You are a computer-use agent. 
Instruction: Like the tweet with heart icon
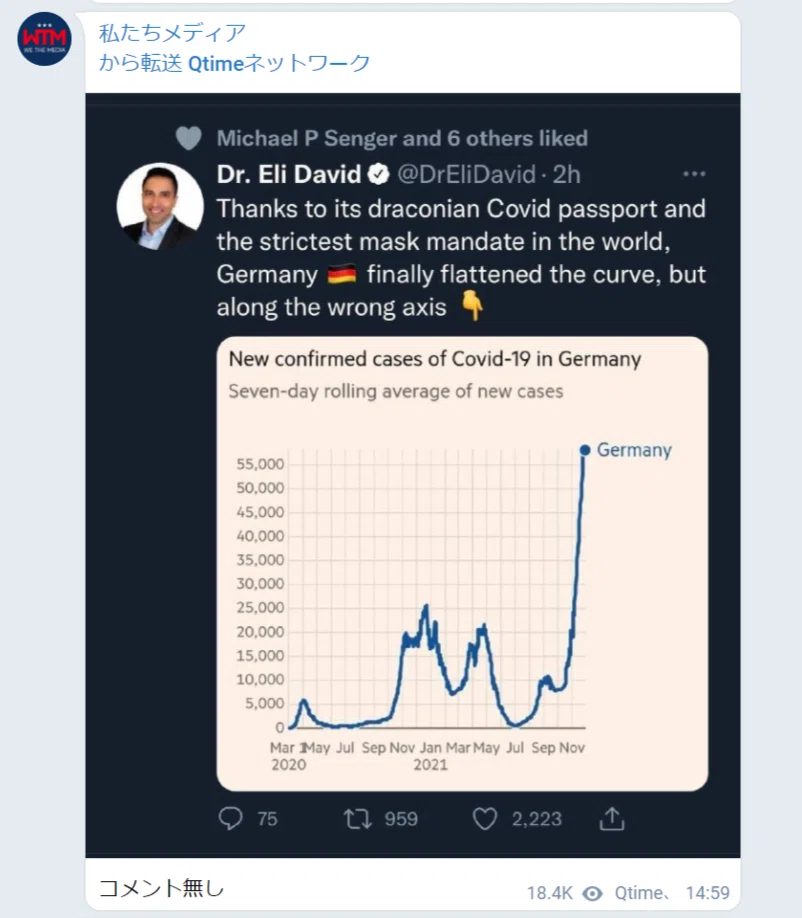[485, 818]
